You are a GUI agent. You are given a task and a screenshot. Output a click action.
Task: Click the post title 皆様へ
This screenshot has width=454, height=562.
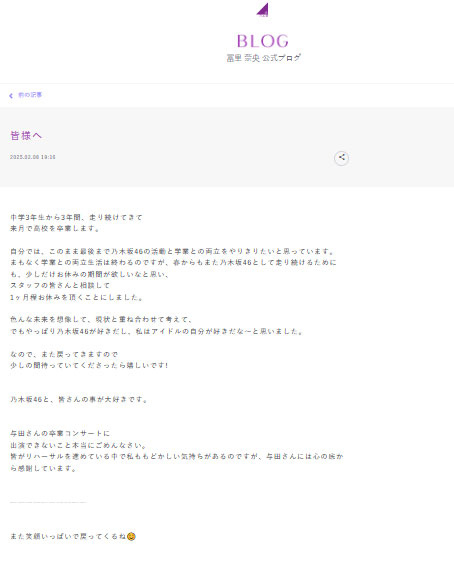pyautogui.click(x=26, y=135)
